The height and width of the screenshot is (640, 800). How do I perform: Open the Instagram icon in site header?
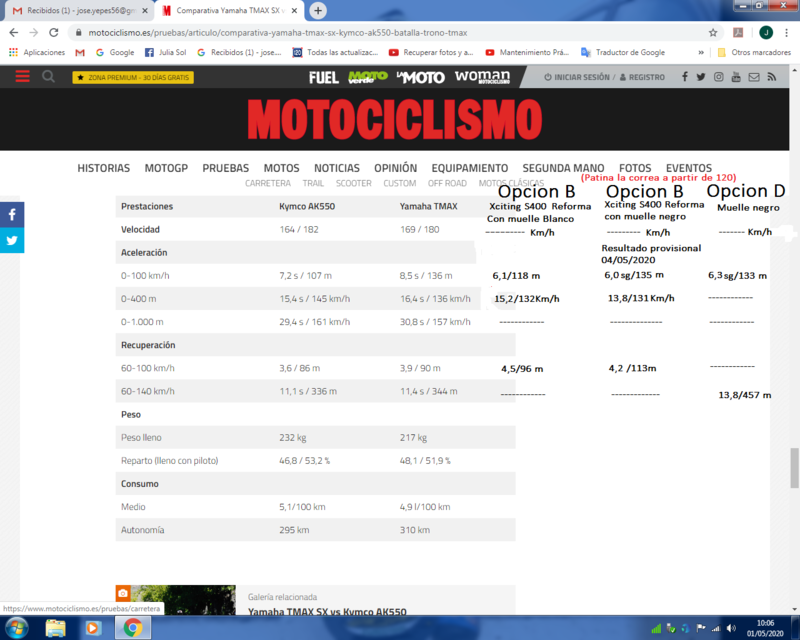point(718,77)
